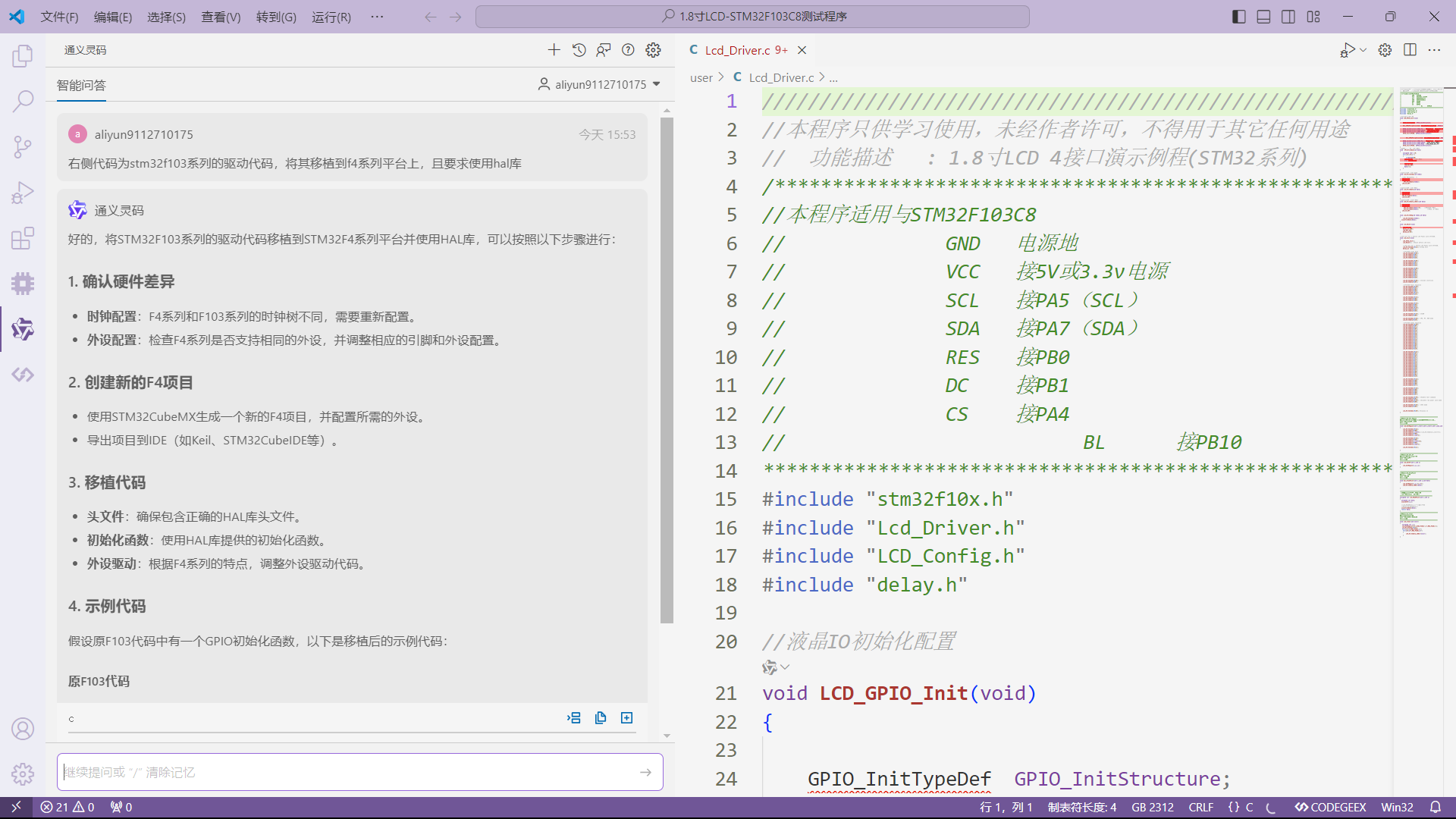Open 文件(F) menu
This screenshot has width=1456, height=819.
click(x=59, y=17)
